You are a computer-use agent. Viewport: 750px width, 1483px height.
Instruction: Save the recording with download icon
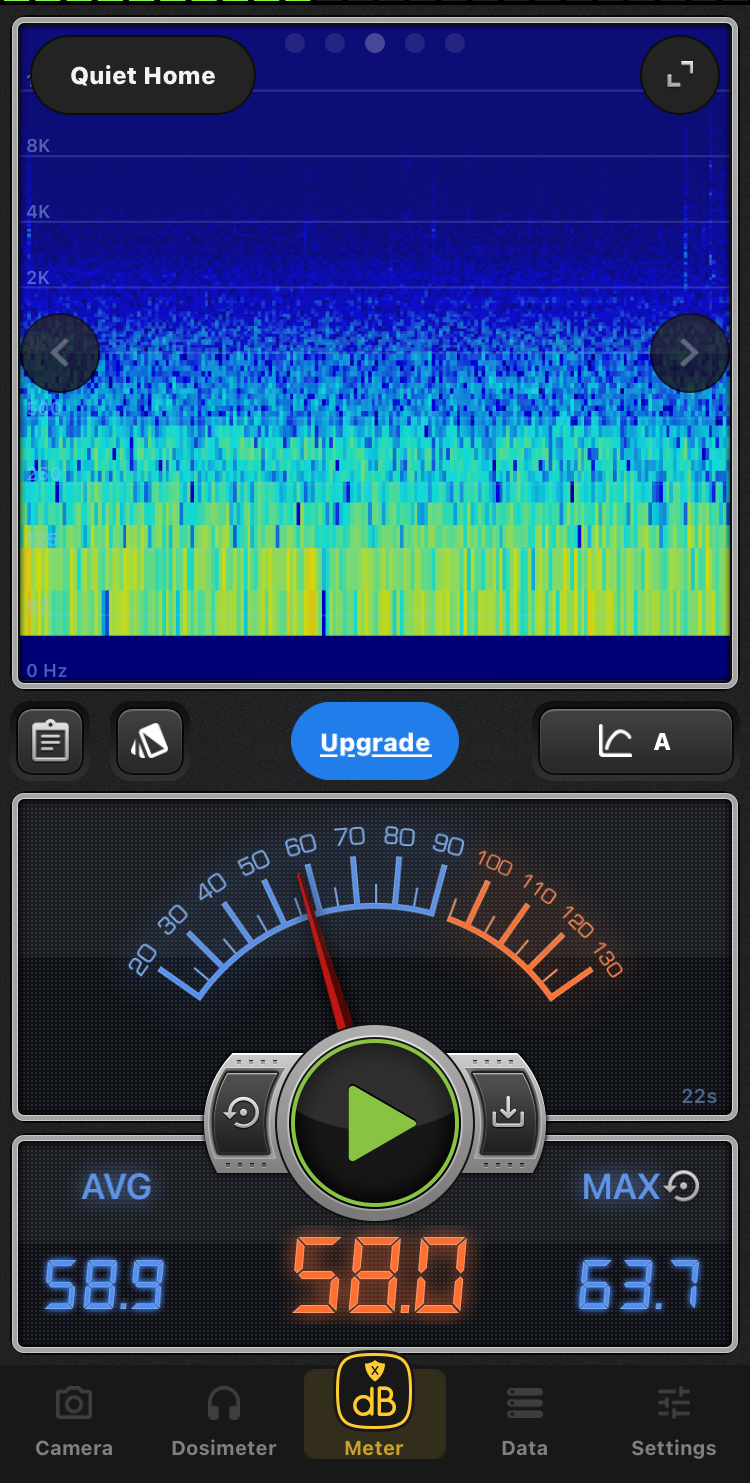click(508, 1113)
